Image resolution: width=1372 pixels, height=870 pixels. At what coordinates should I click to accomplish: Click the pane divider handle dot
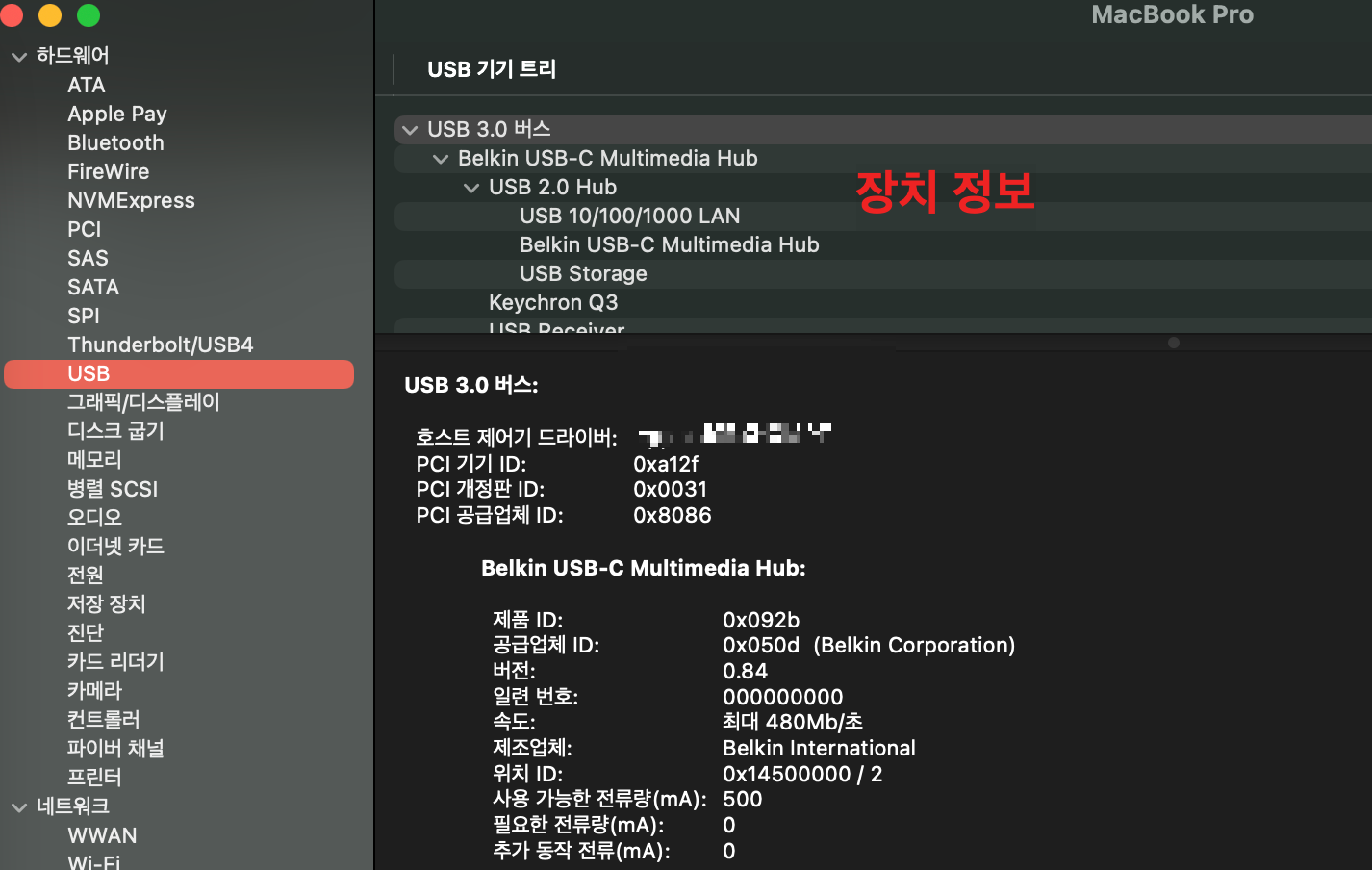1173,343
